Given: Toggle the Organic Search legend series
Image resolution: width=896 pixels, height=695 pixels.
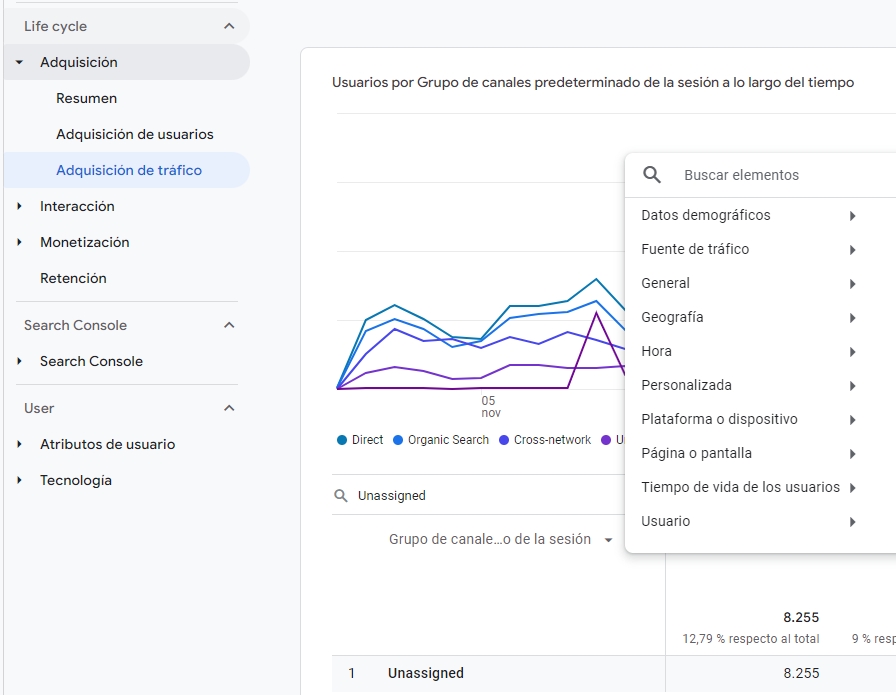Looking at the screenshot, I should point(441,440).
